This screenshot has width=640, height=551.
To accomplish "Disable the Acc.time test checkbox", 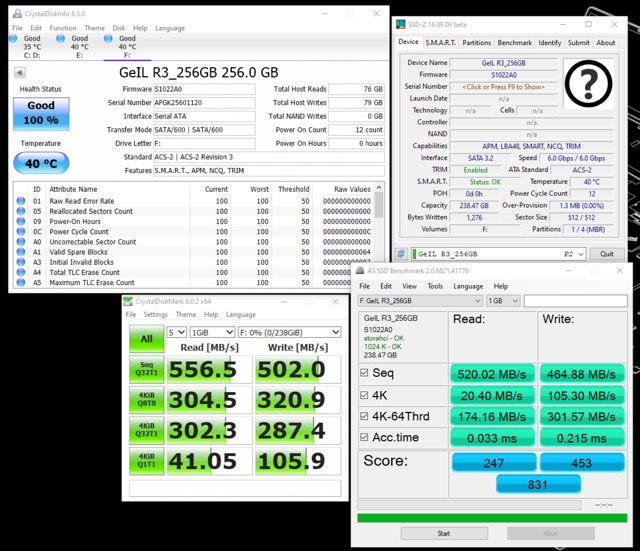I will [365, 438].
